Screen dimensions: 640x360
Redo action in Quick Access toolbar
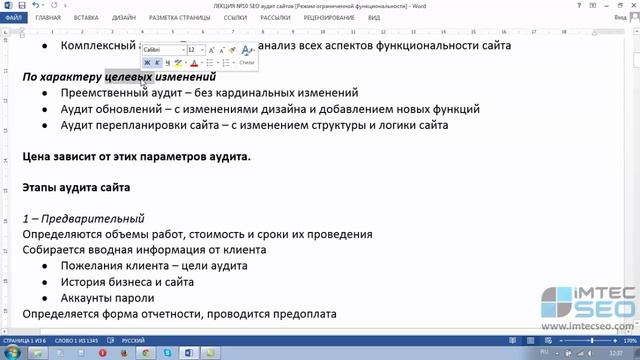click(x=54, y=6)
